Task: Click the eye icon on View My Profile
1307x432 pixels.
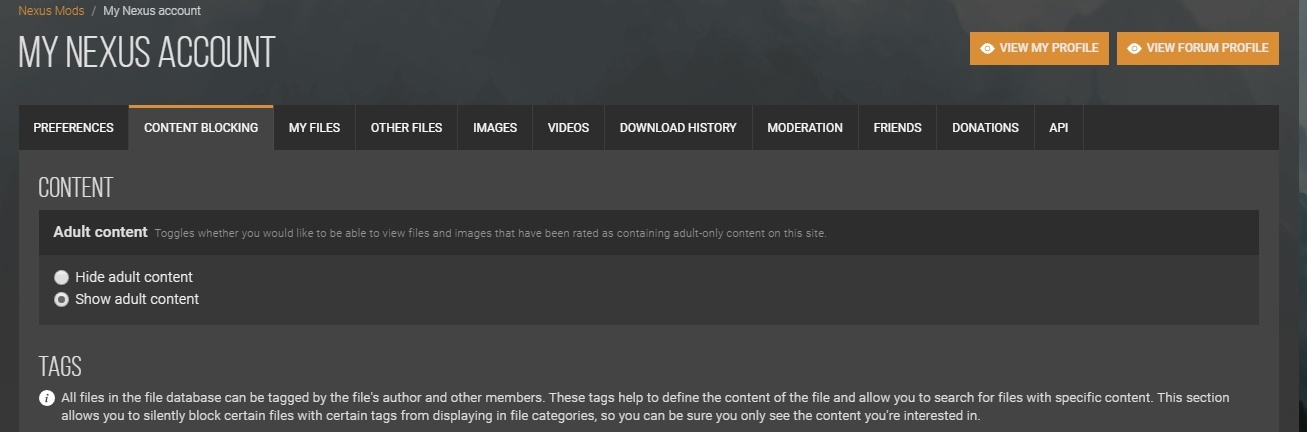Action: click(x=987, y=48)
